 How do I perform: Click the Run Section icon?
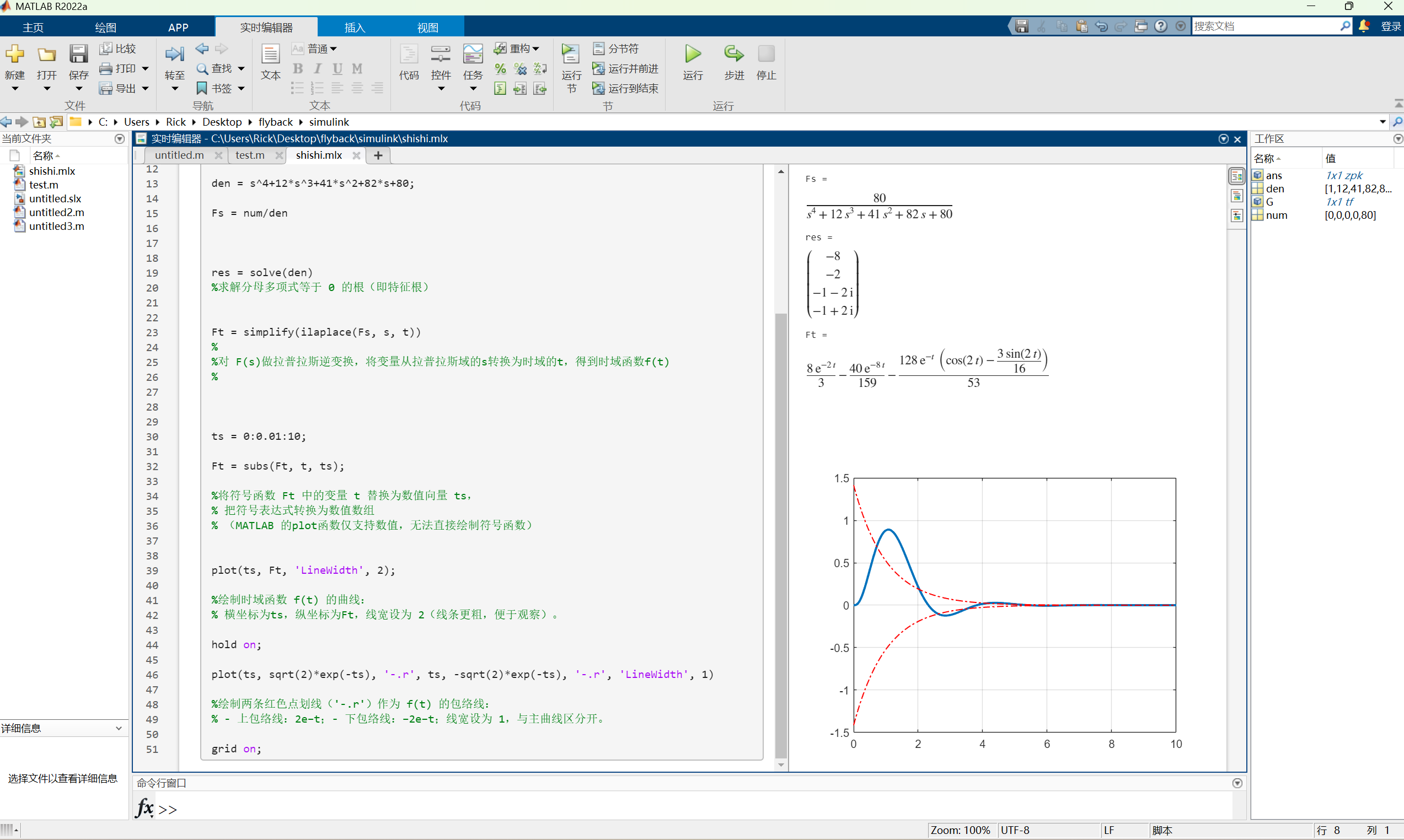click(571, 55)
